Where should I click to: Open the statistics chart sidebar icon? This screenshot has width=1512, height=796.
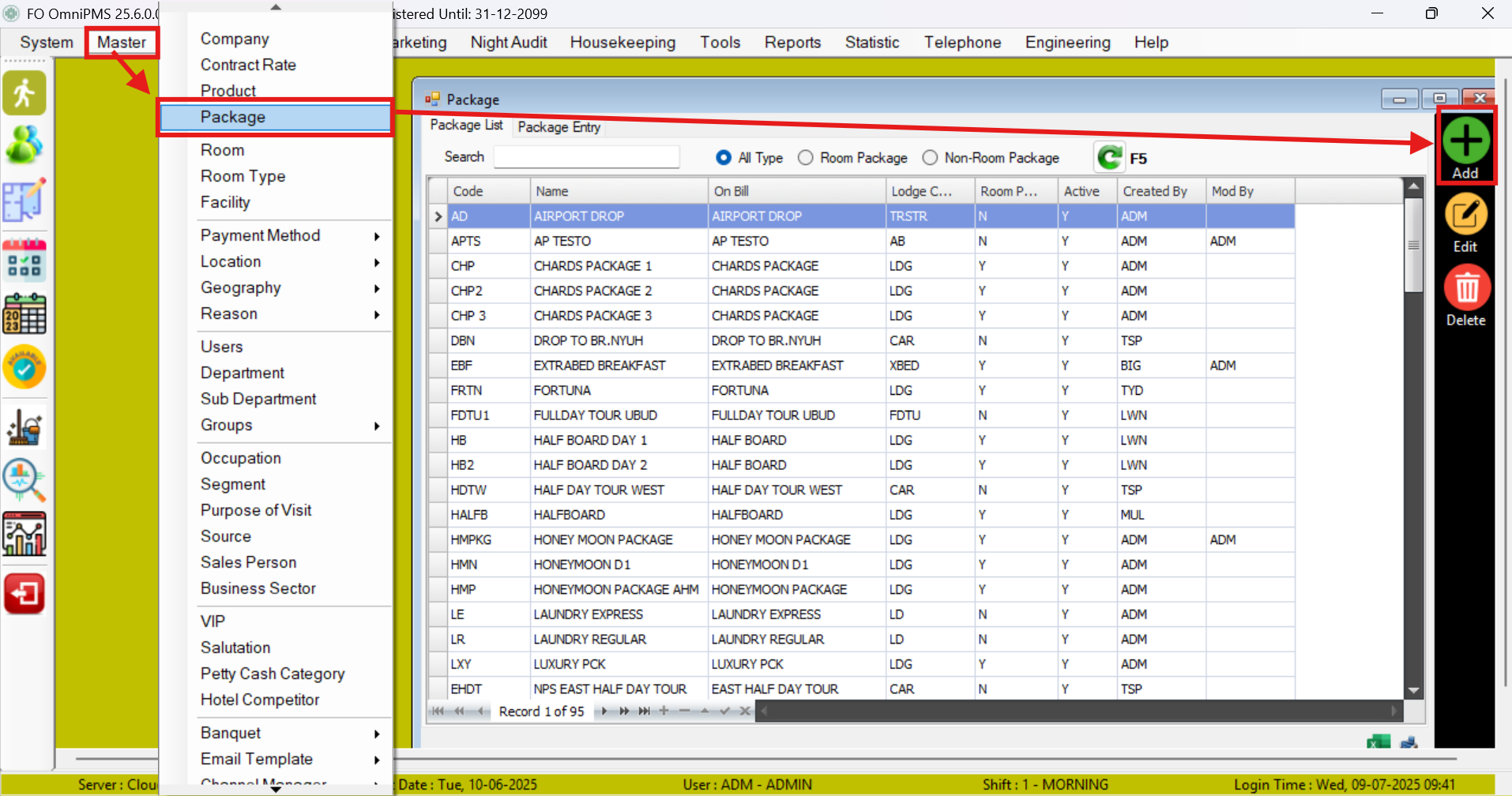point(24,534)
